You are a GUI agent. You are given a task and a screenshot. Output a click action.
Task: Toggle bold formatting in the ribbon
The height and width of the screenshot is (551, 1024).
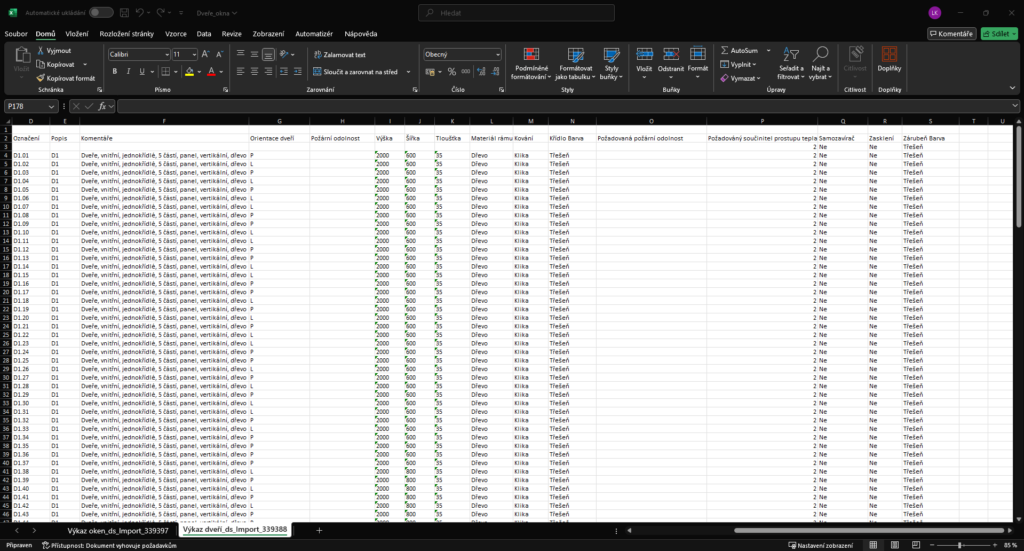115,71
